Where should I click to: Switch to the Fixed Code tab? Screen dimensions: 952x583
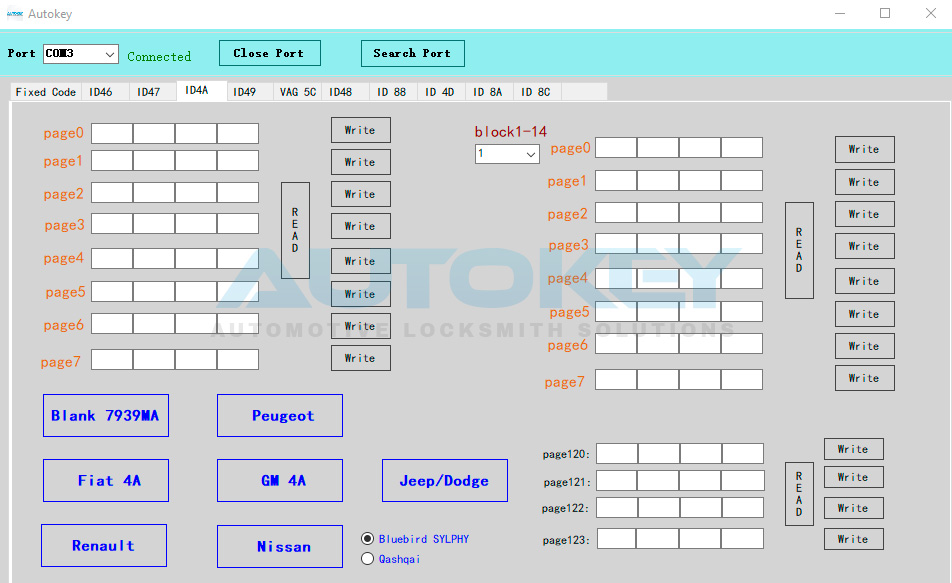(x=46, y=92)
